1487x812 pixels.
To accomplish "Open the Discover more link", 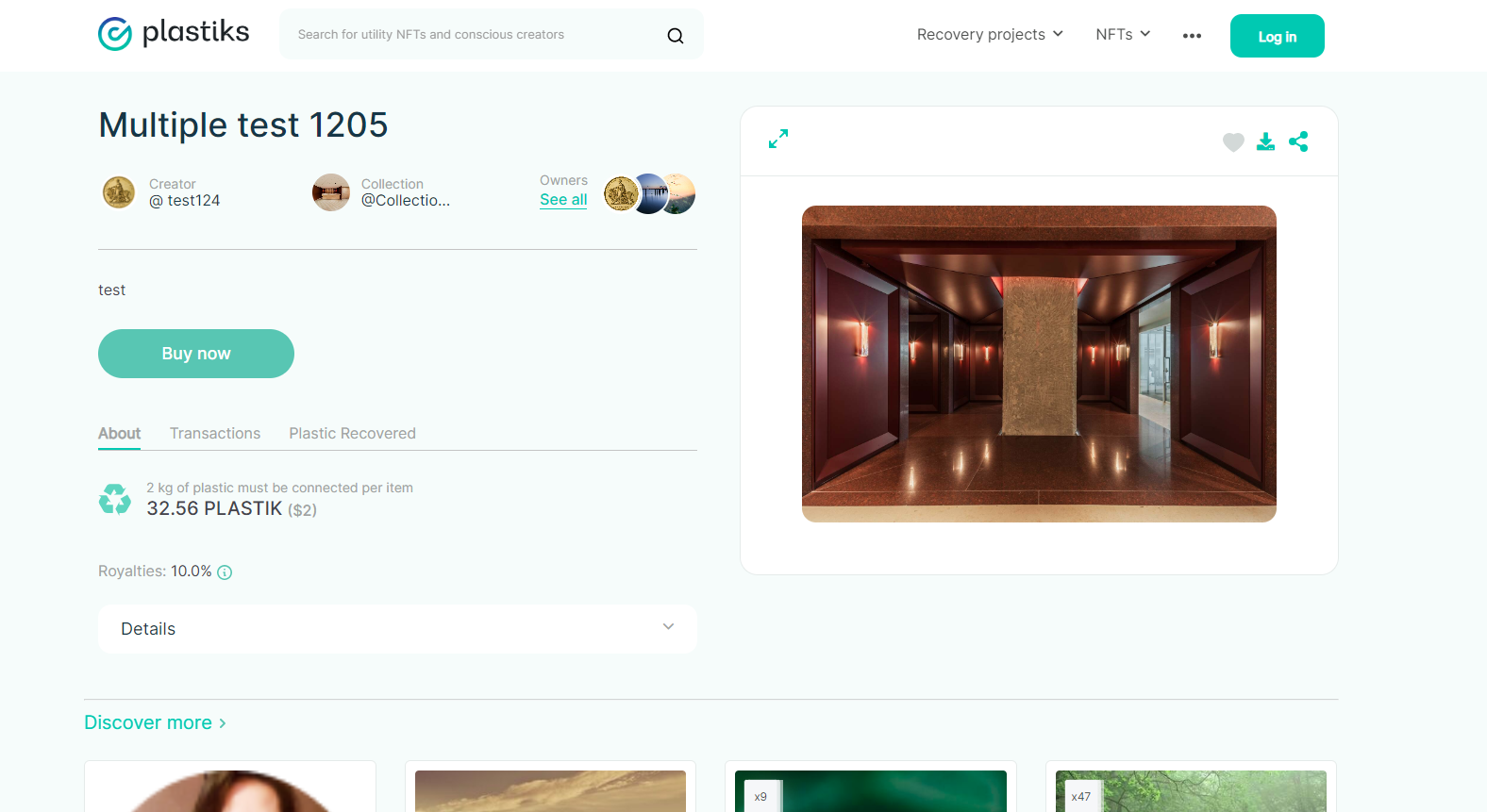I will point(156,723).
